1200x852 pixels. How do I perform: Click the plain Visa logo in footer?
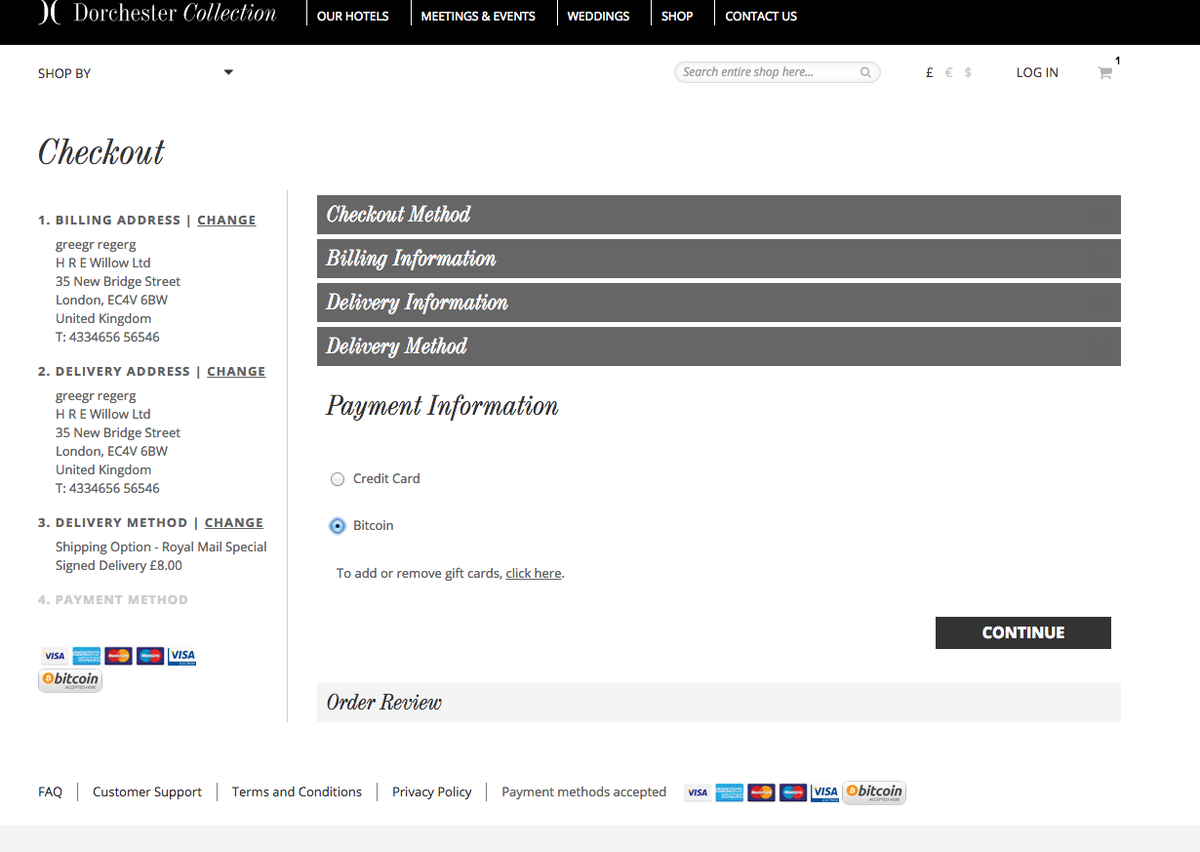pyautogui.click(x=698, y=792)
